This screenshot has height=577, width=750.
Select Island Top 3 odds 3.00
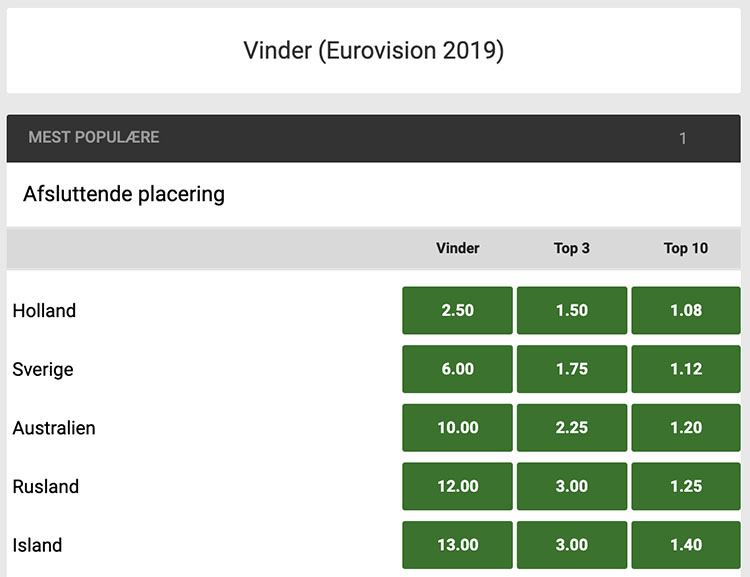click(x=572, y=545)
